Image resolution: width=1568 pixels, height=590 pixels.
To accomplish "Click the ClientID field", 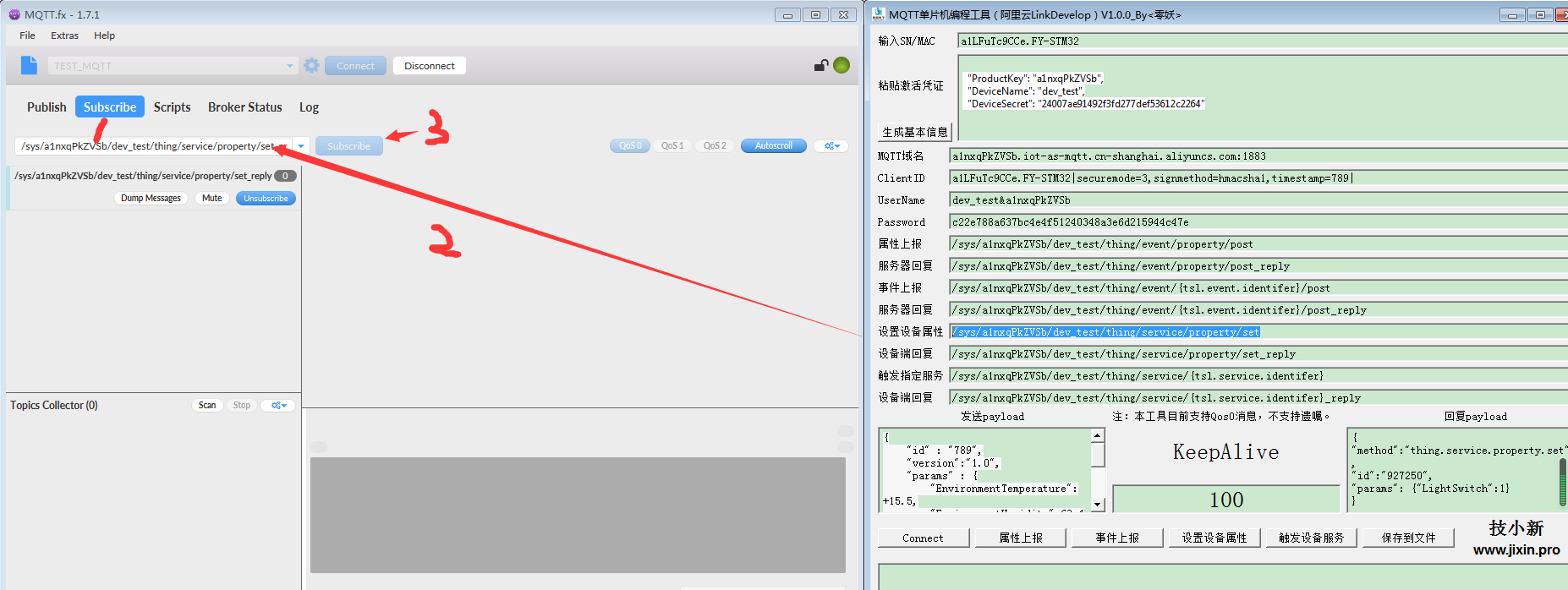I will [1258, 178].
